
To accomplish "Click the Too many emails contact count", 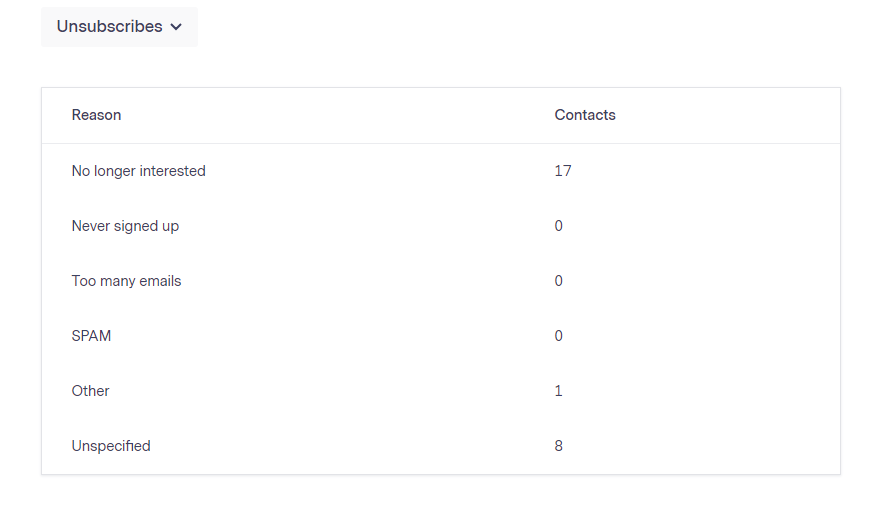I will (559, 281).
